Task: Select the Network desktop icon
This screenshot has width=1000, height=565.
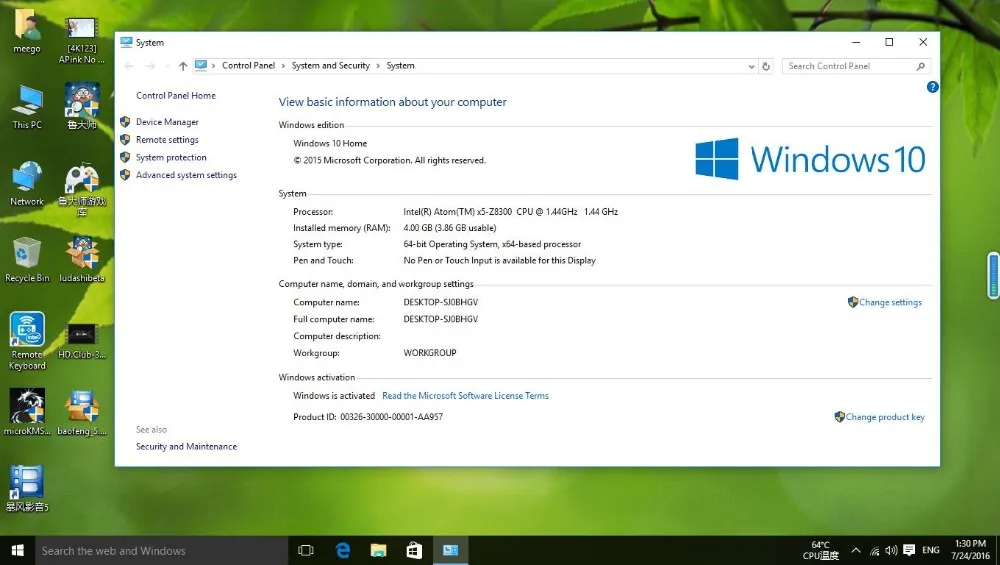Action: [x=27, y=184]
